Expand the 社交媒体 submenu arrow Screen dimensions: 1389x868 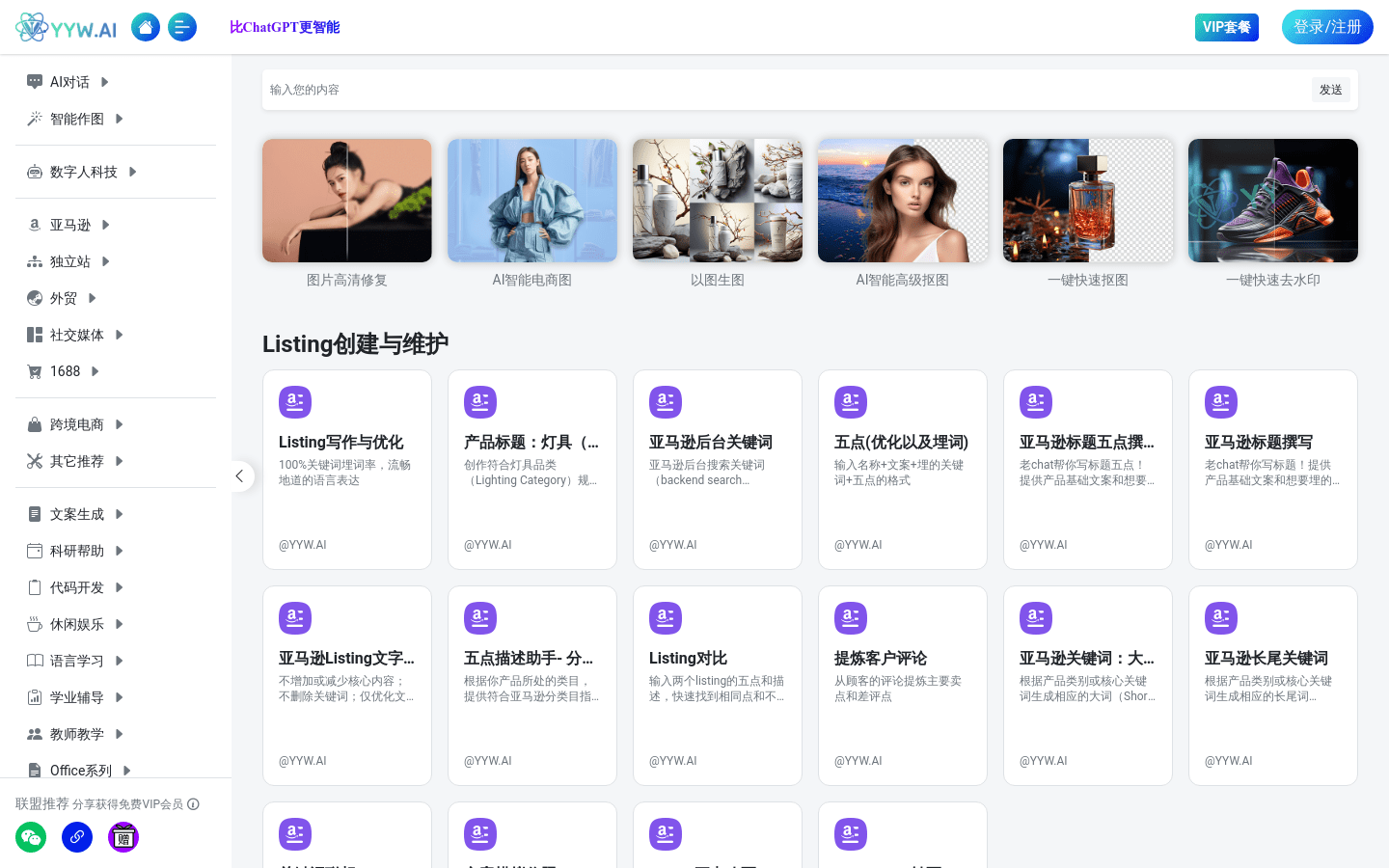(x=119, y=335)
